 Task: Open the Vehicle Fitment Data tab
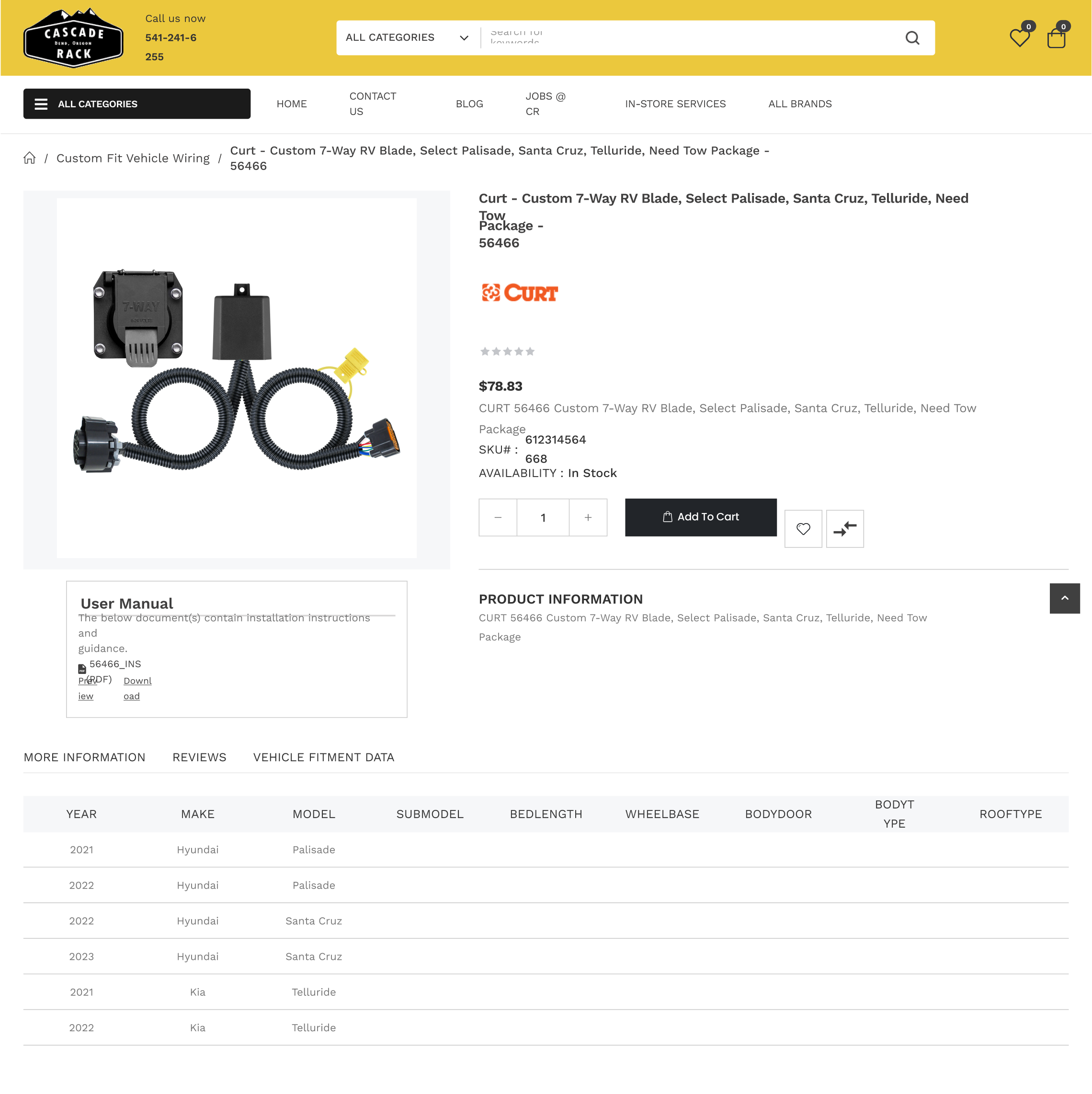(323, 757)
